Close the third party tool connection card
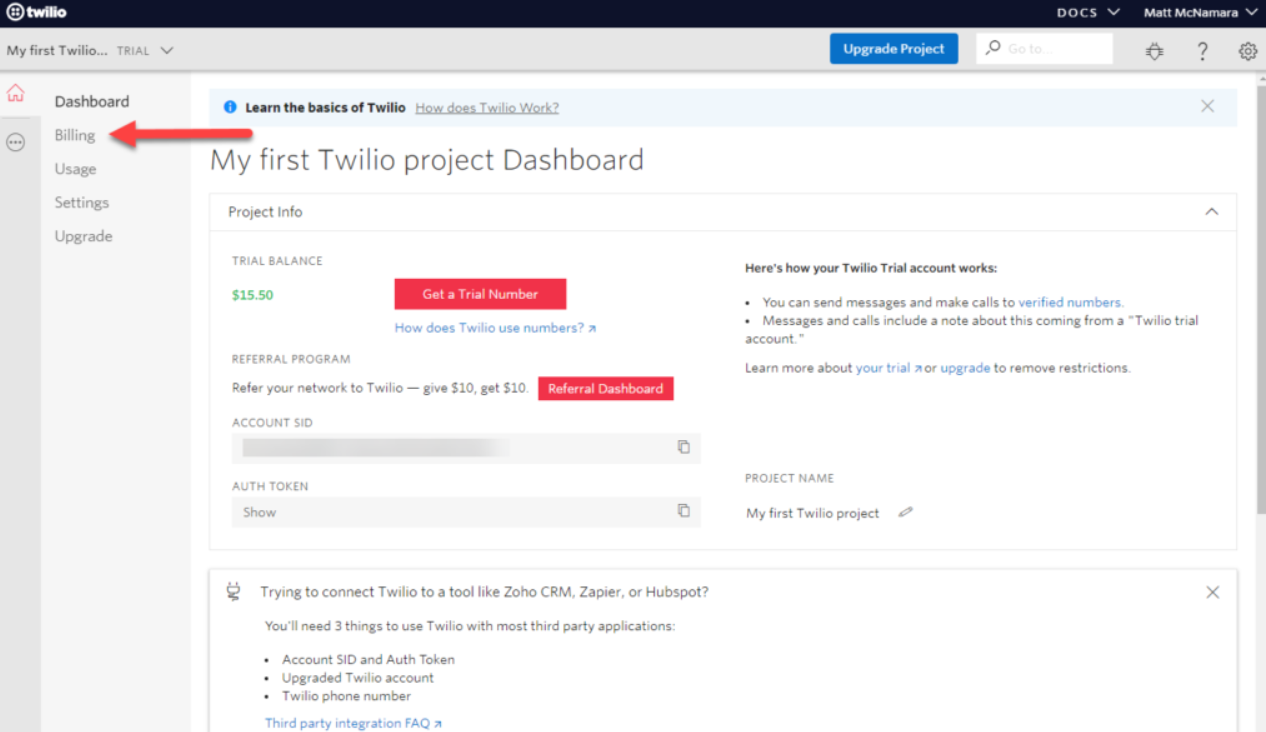The image size is (1266, 732). [1213, 592]
